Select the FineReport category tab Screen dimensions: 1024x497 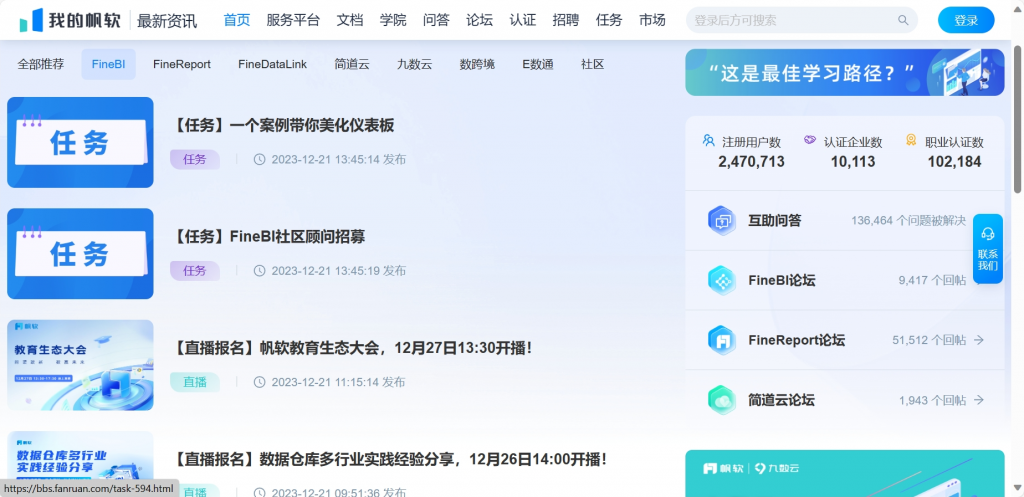[x=182, y=64]
